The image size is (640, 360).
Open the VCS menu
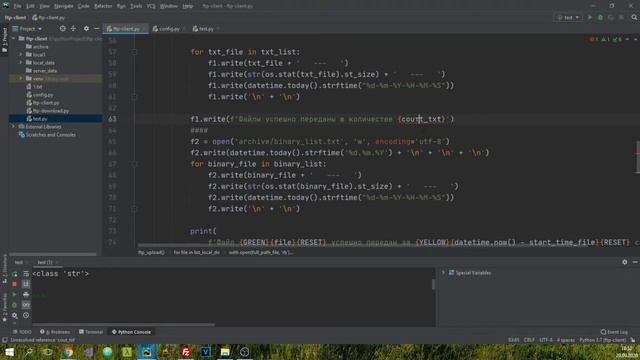click(151, 6)
